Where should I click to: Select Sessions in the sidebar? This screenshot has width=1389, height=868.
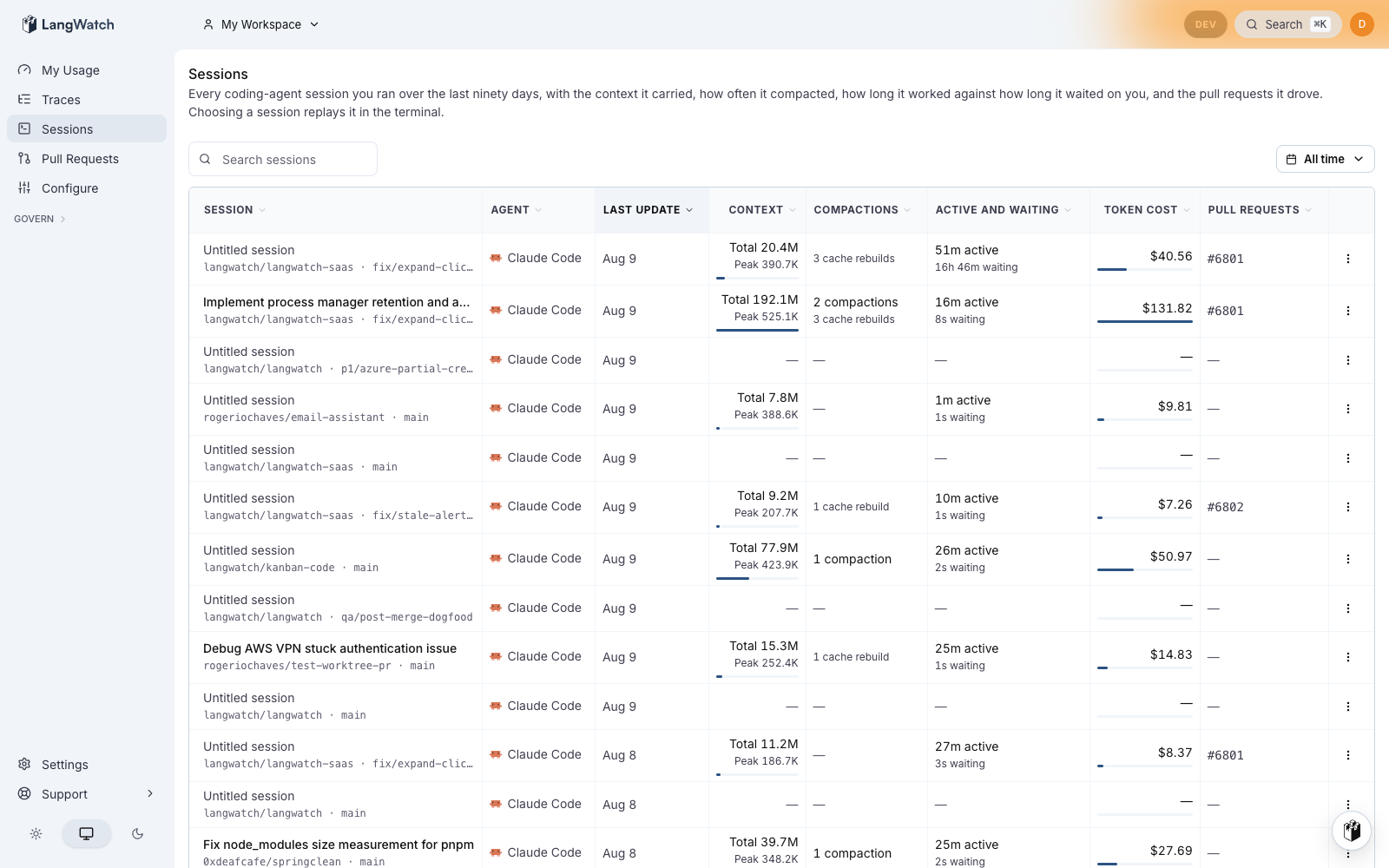pyautogui.click(x=87, y=129)
